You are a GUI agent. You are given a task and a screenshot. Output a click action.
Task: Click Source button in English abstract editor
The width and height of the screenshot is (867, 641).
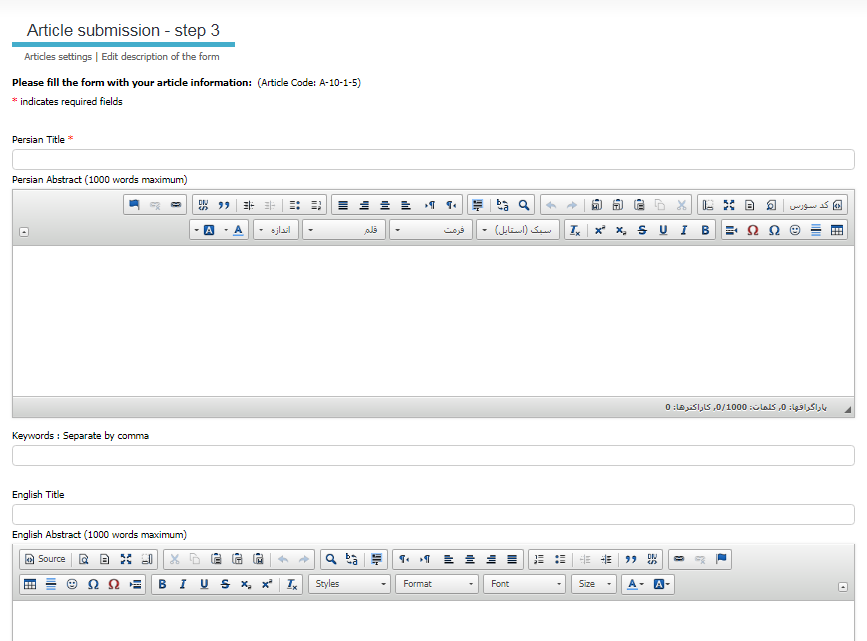click(45, 559)
